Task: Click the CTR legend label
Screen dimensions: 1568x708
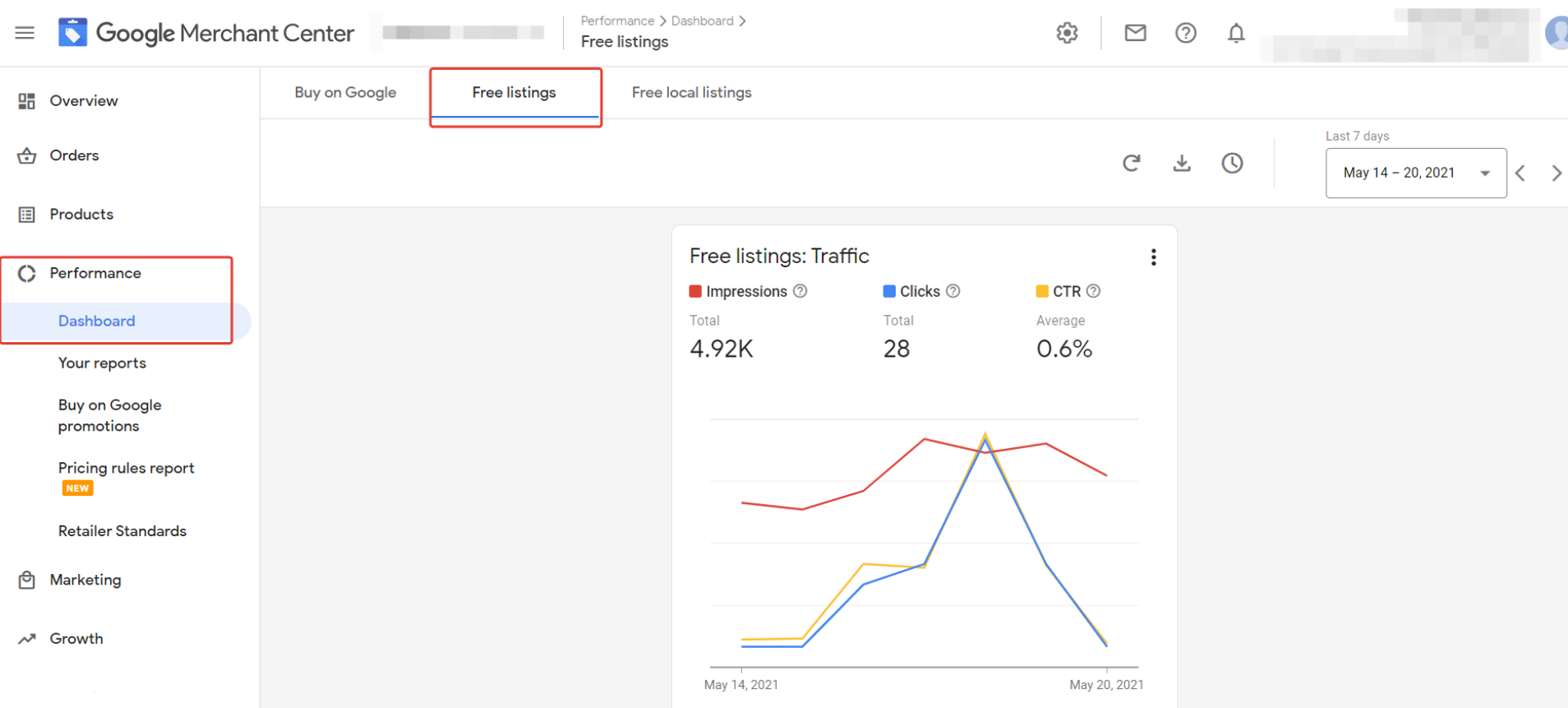Action: tap(1067, 292)
